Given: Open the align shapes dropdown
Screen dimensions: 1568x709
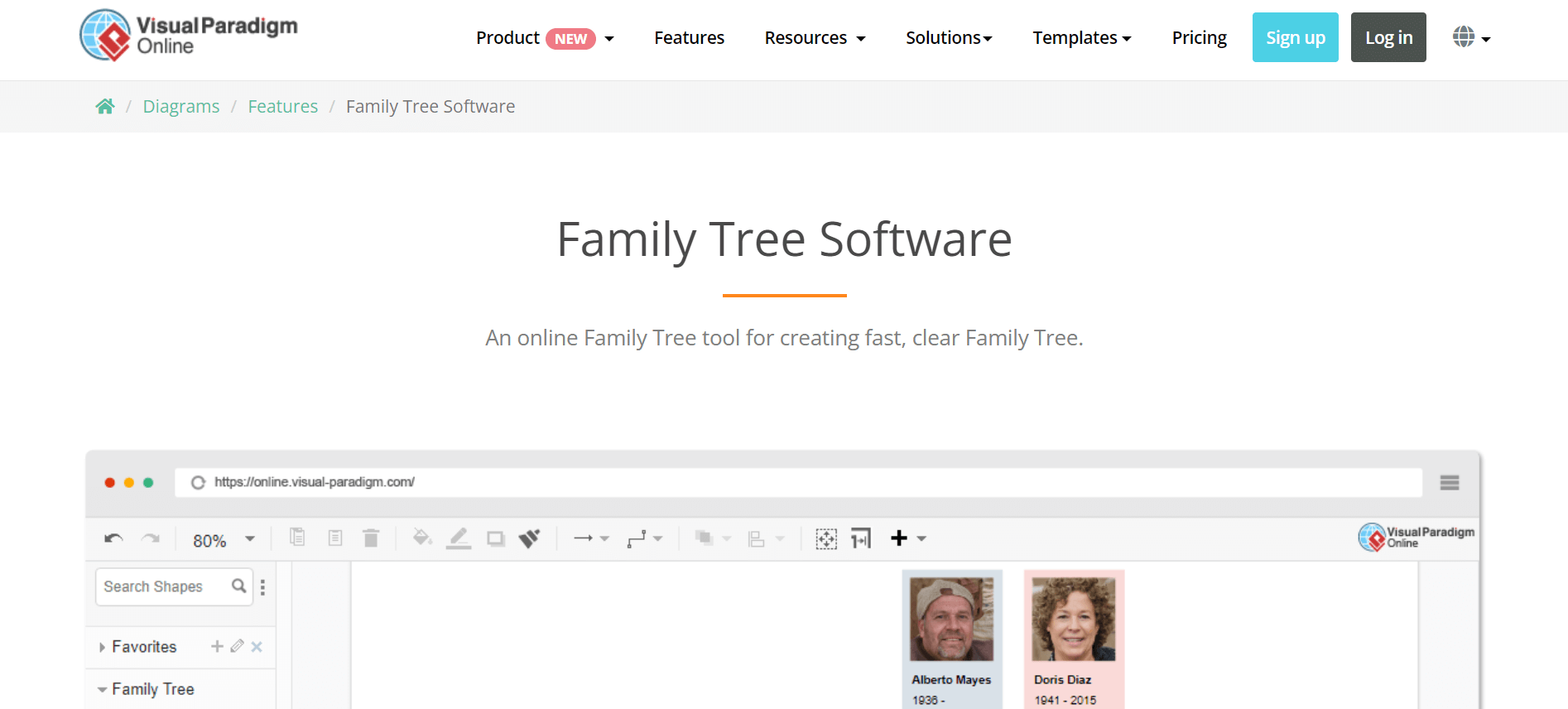Looking at the screenshot, I should 766,539.
